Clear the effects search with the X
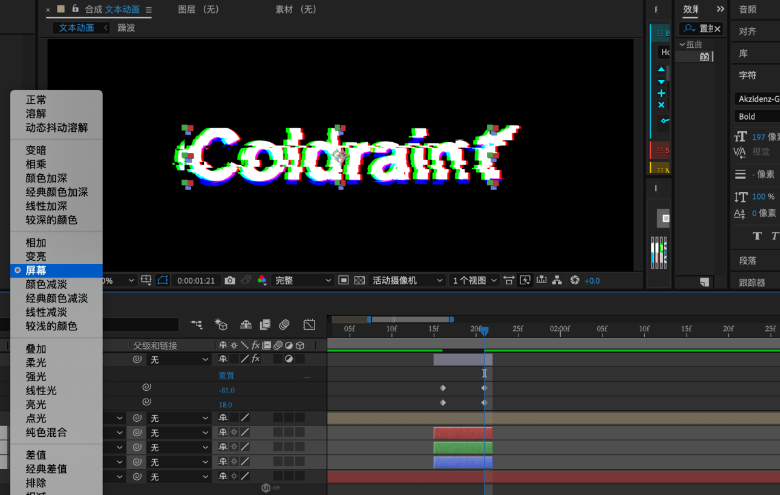The width and height of the screenshot is (780, 495). (x=717, y=29)
